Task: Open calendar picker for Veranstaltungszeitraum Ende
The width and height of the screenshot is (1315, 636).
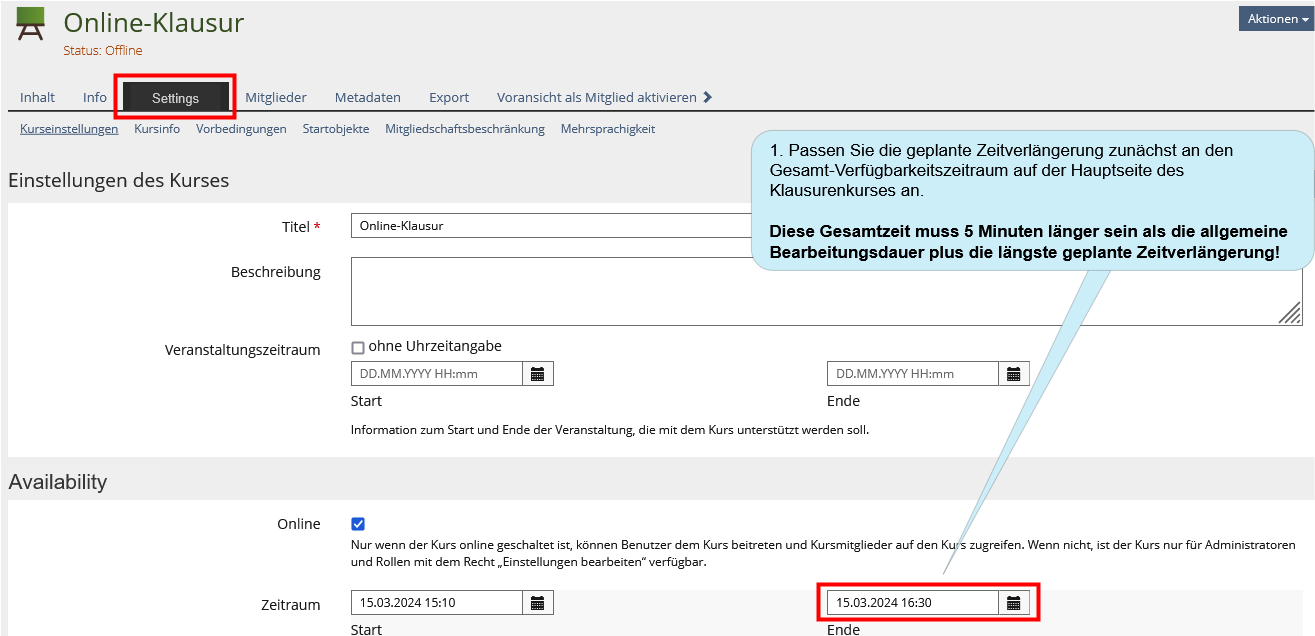Action: click(x=1014, y=374)
